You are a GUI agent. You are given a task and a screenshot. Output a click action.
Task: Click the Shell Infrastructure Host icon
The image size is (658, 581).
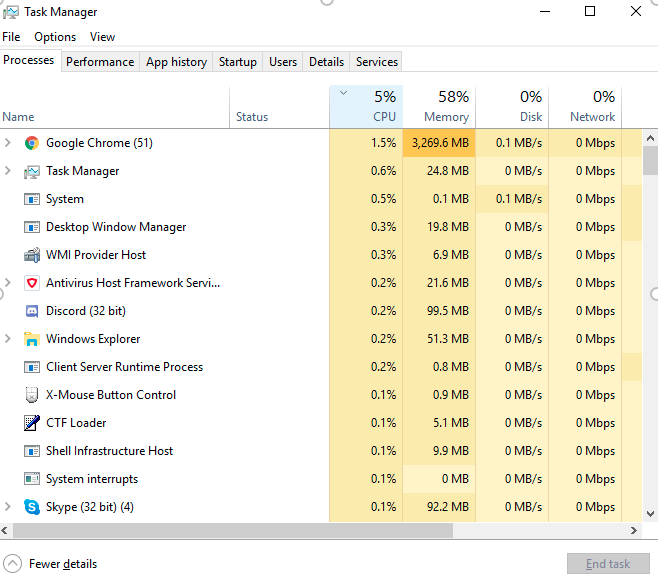pyautogui.click(x=32, y=451)
